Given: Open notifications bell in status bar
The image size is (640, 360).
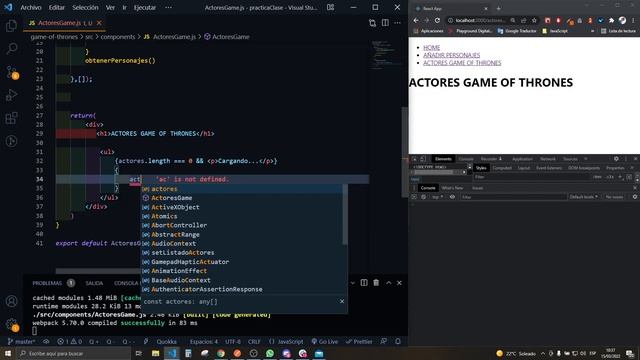Looking at the screenshot, I should pos(398,342).
